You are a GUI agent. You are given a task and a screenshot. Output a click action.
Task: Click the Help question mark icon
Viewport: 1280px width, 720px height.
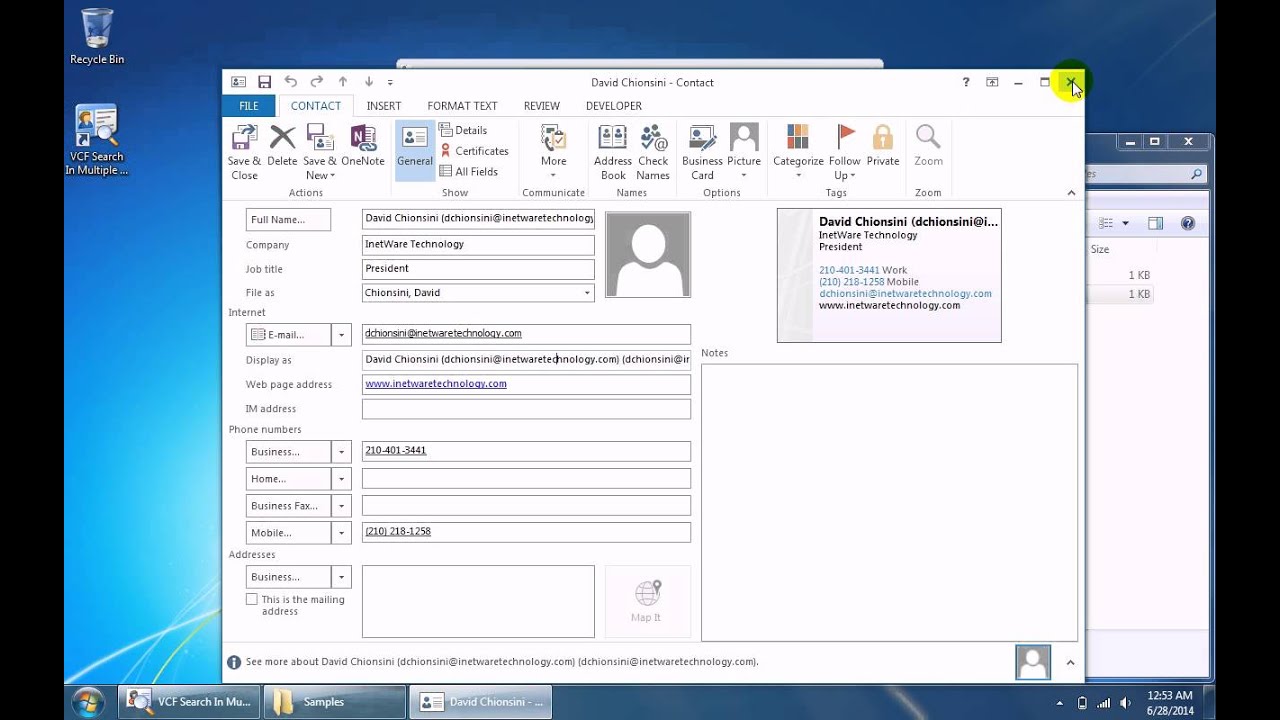966,82
